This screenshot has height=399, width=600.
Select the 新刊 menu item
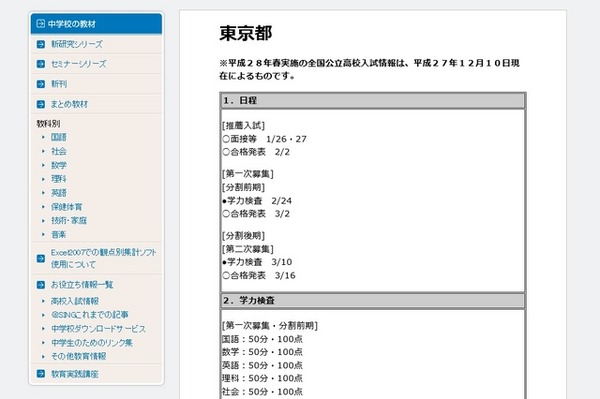point(59,84)
